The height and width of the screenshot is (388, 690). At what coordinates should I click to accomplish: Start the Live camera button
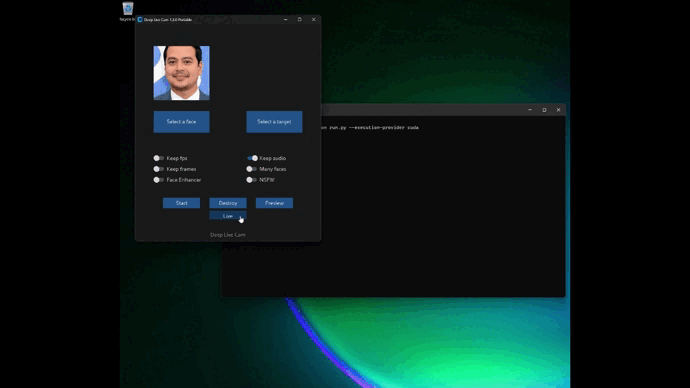(228, 216)
